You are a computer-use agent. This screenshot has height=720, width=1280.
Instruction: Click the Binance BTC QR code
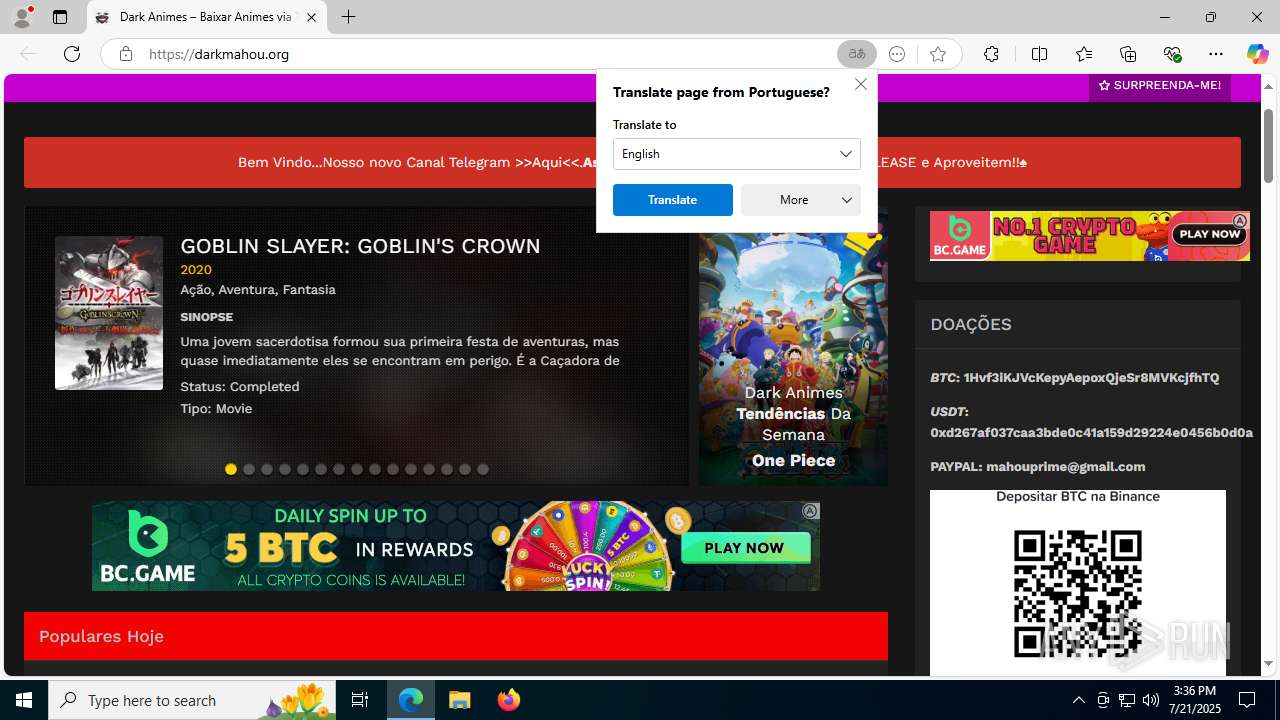coord(1078,594)
